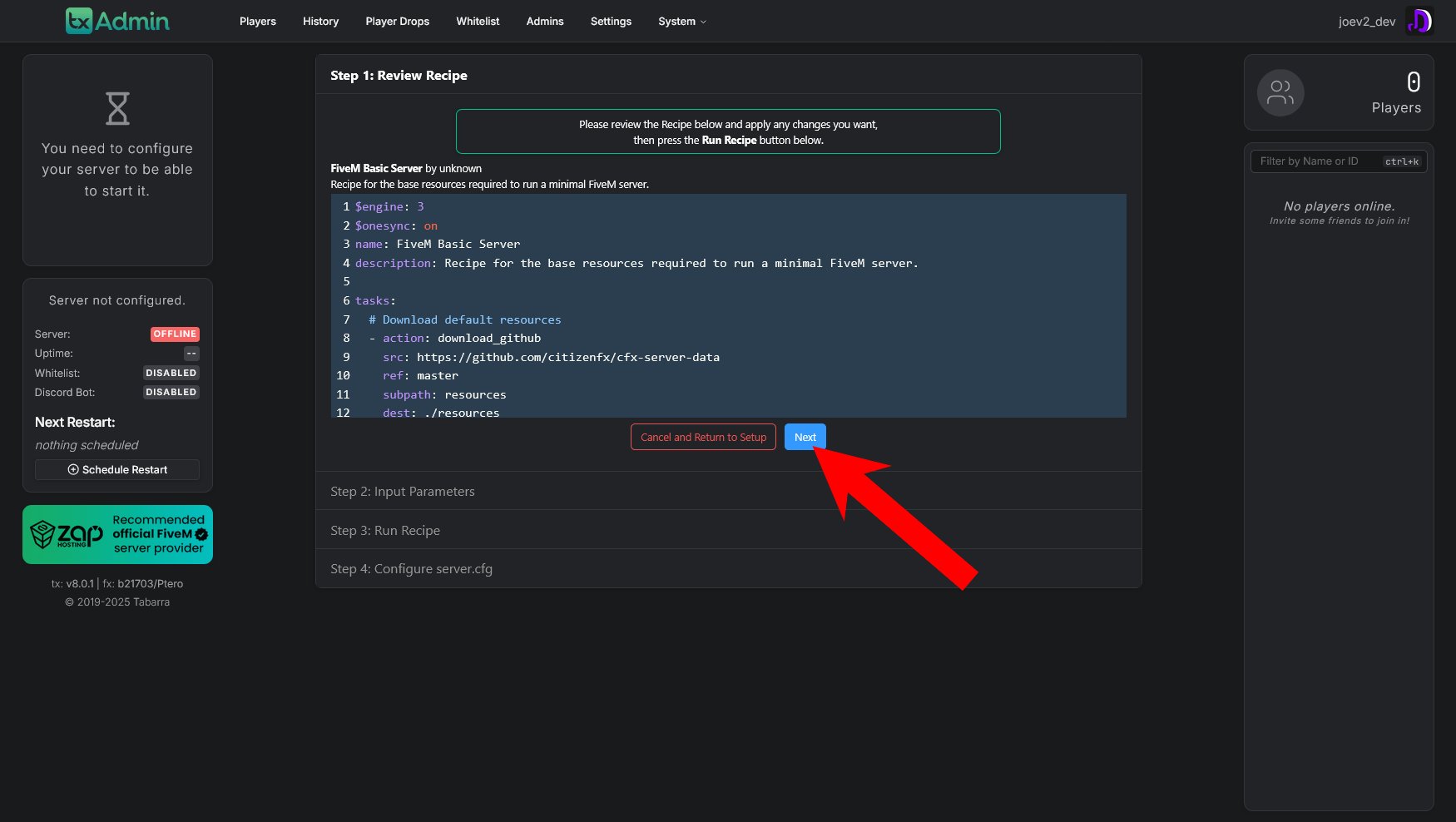Expand the System dropdown menu
This screenshot has height=822, width=1456.
pos(681,21)
